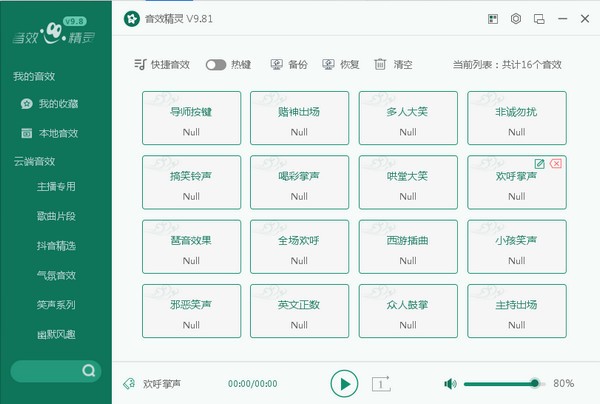Click the 云端音效 section heading
Screen dimensions: 600x404
[34, 161]
